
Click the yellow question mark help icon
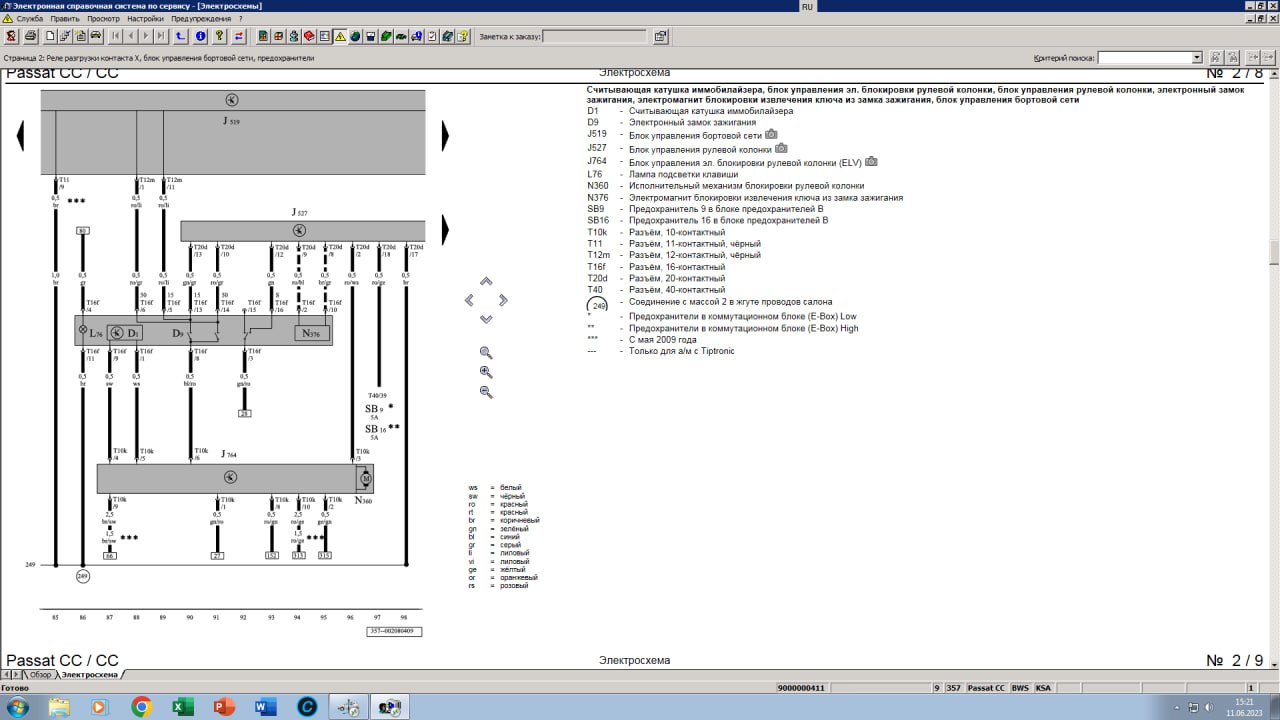[x=219, y=37]
